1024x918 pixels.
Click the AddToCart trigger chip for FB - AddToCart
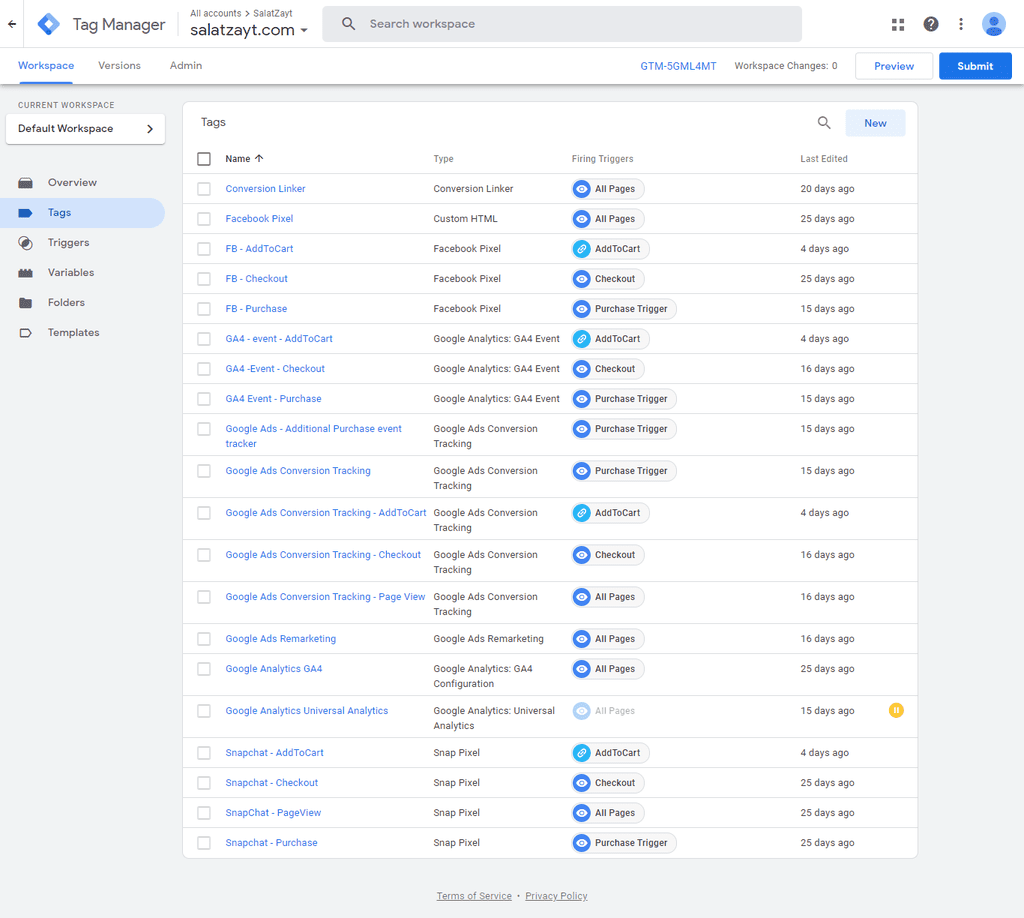611,249
